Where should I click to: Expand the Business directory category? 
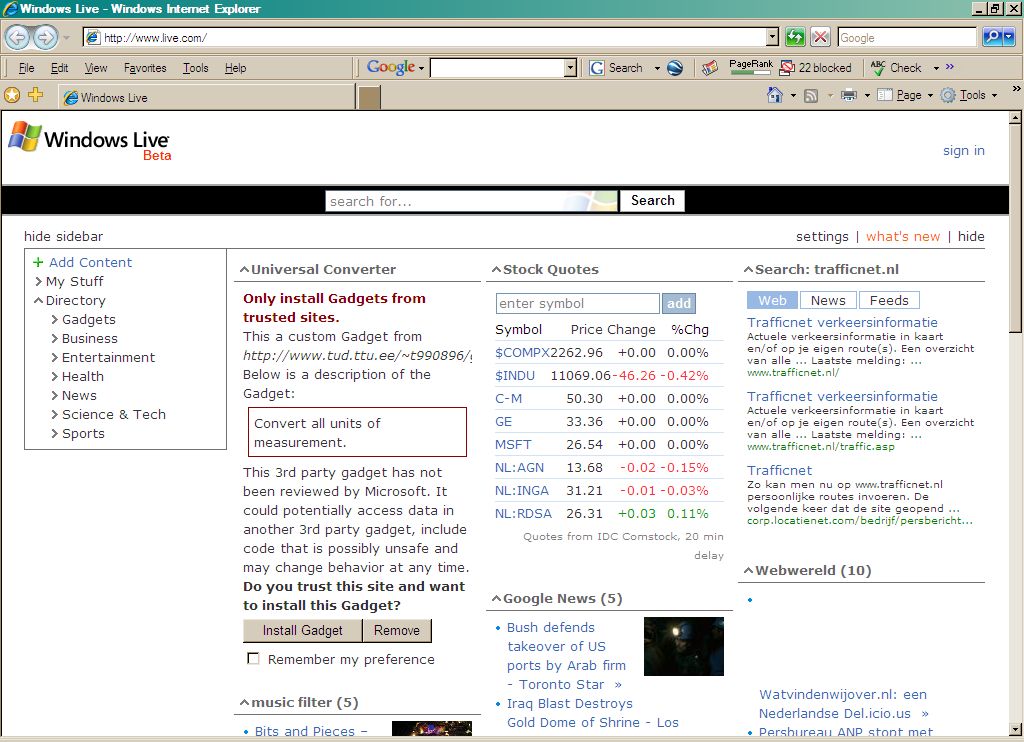[x=55, y=338]
